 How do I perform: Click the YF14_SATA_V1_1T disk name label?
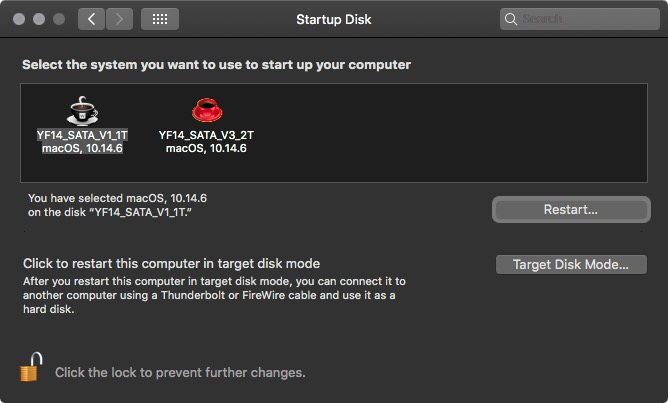pos(83,134)
